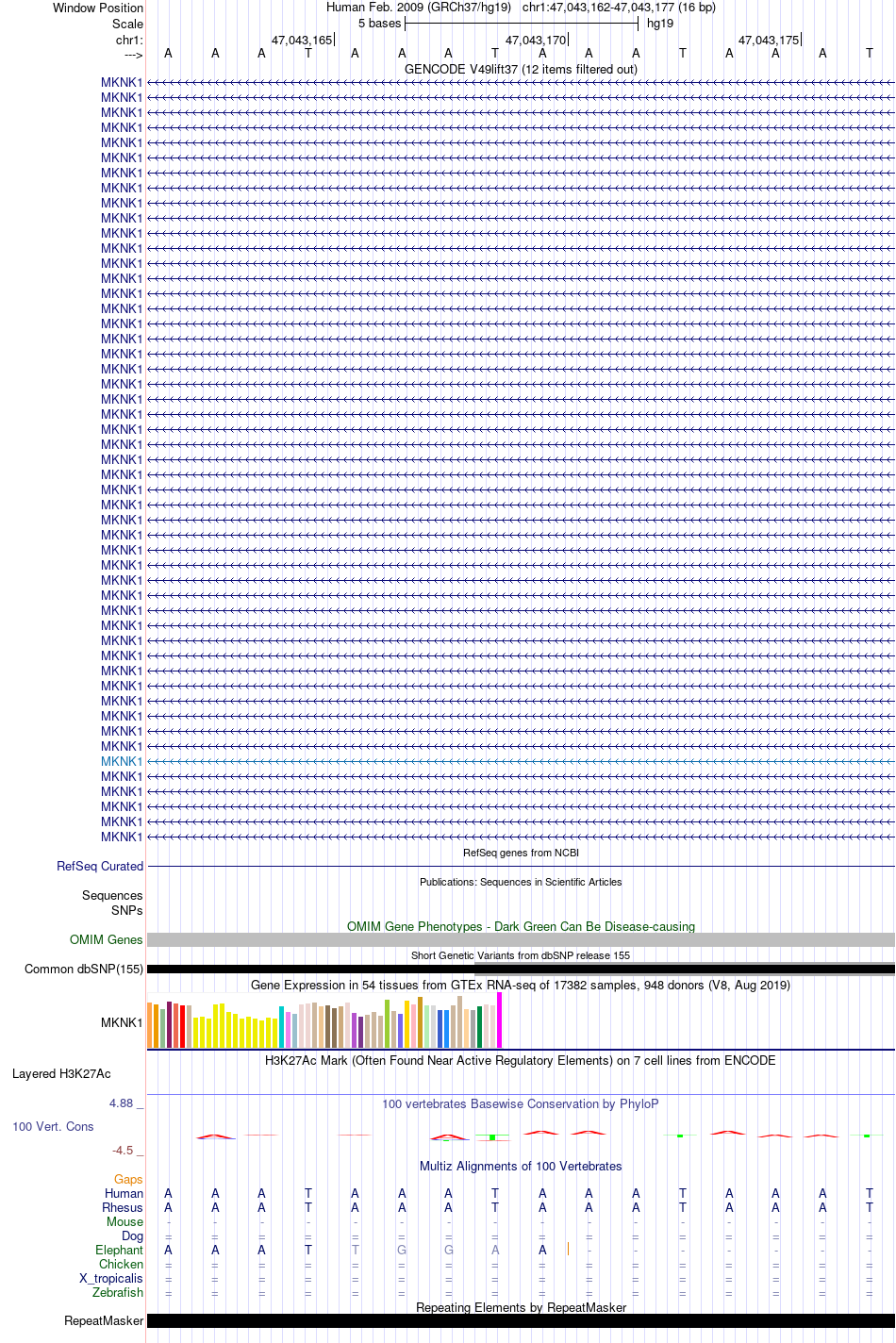Click the light-blue highlighted MKNK1 transcript label
896x1343 pixels.
coord(122,761)
